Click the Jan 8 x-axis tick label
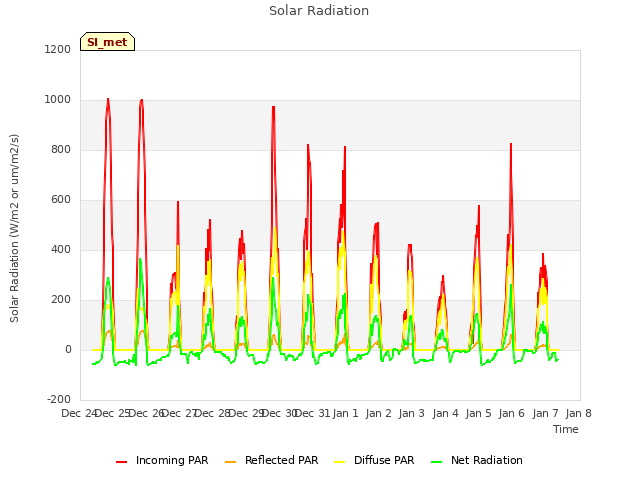 click(x=578, y=413)
